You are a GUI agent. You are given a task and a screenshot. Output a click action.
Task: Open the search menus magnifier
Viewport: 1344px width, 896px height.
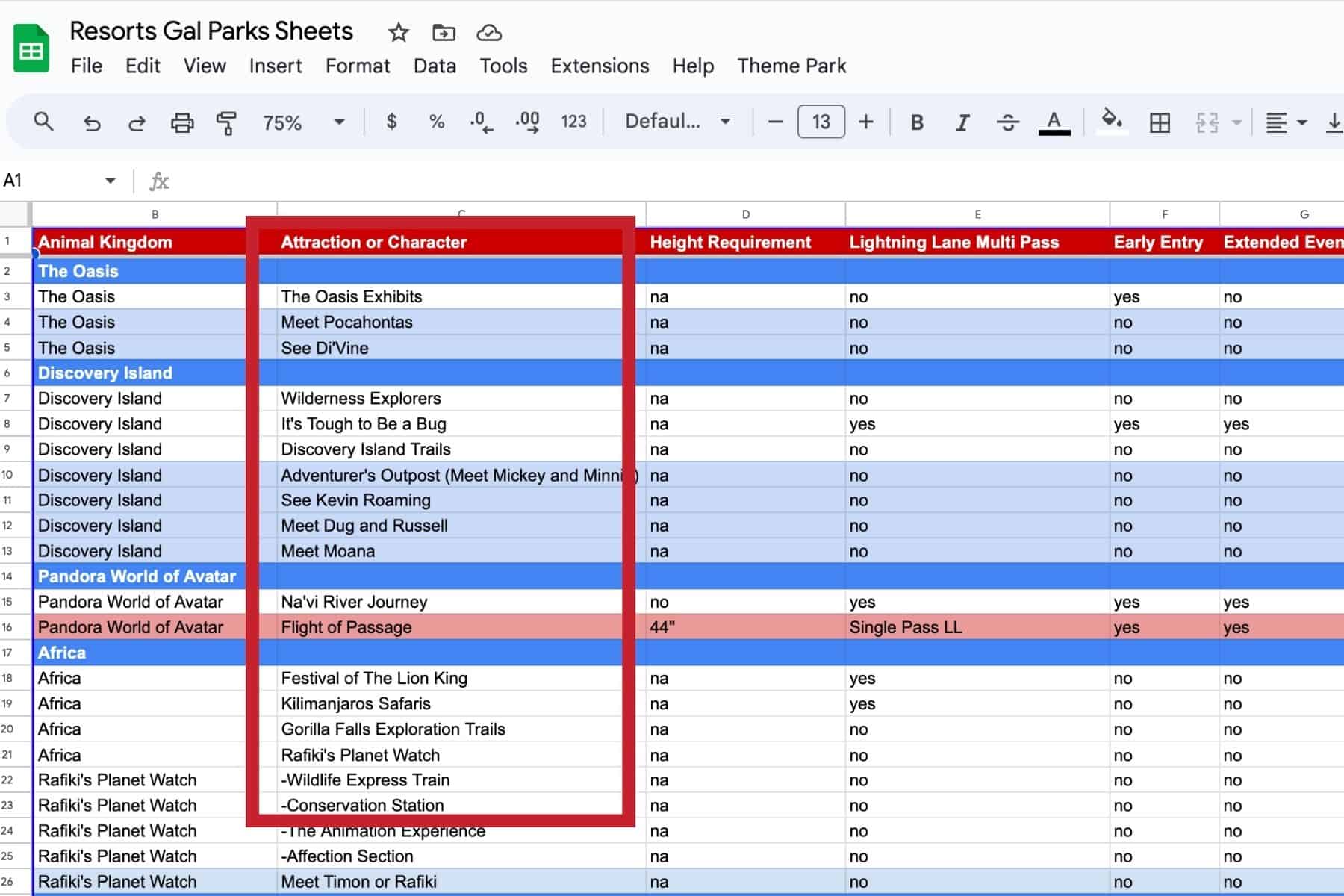click(x=44, y=122)
